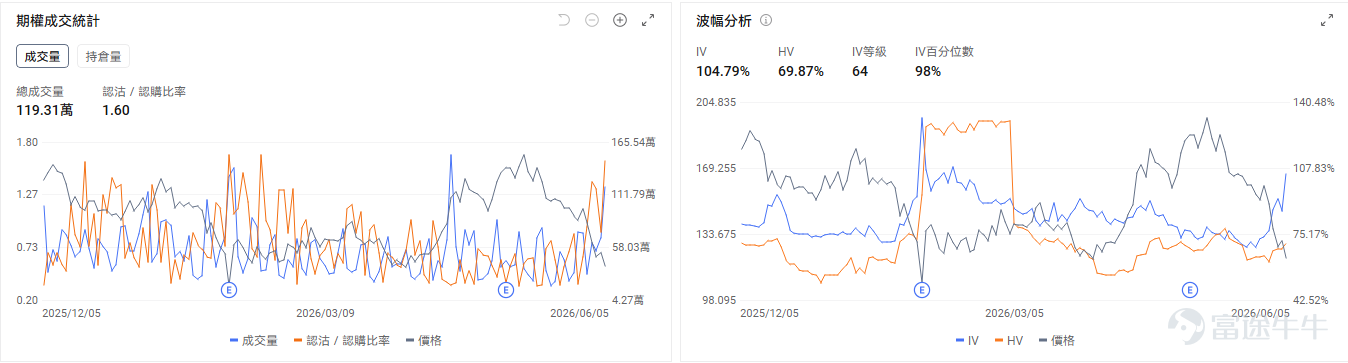
Task: Click the undo reset icon in 期權成交統計
Action: [x=564, y=20]
